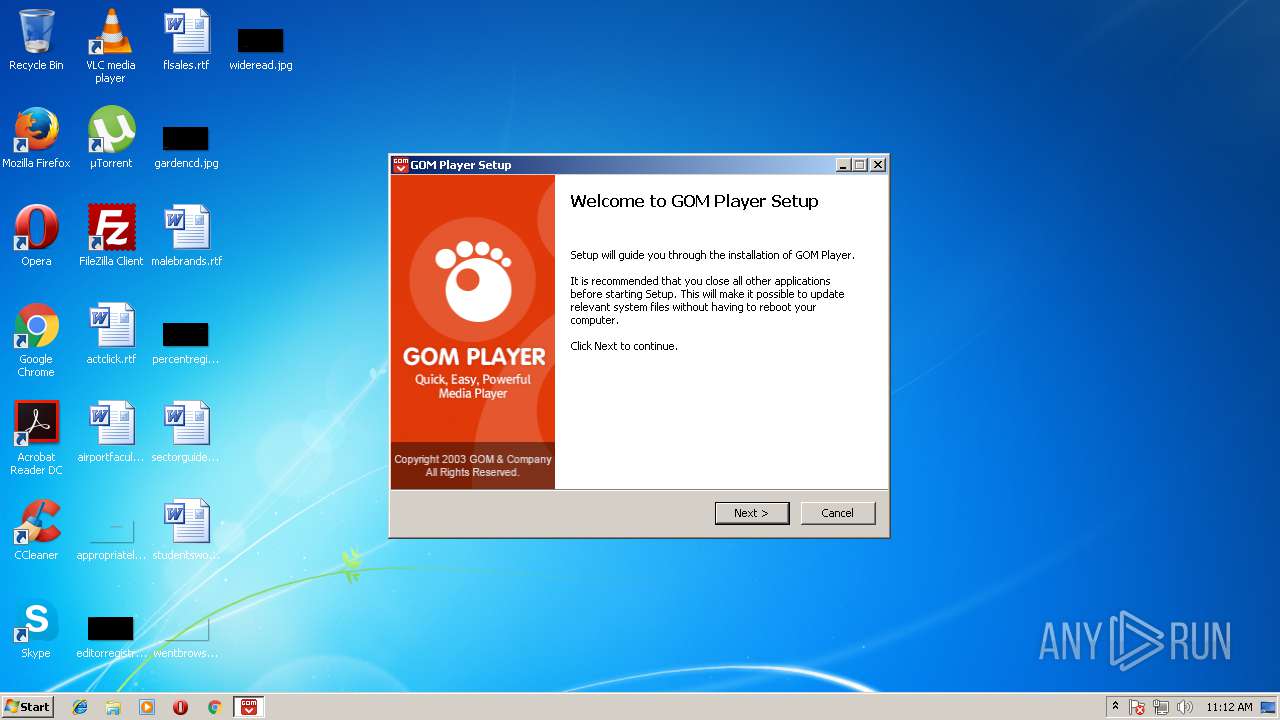1280x720 pixels.
Task: Show hidden system tray icons
Action: (x=1115, y=707)
